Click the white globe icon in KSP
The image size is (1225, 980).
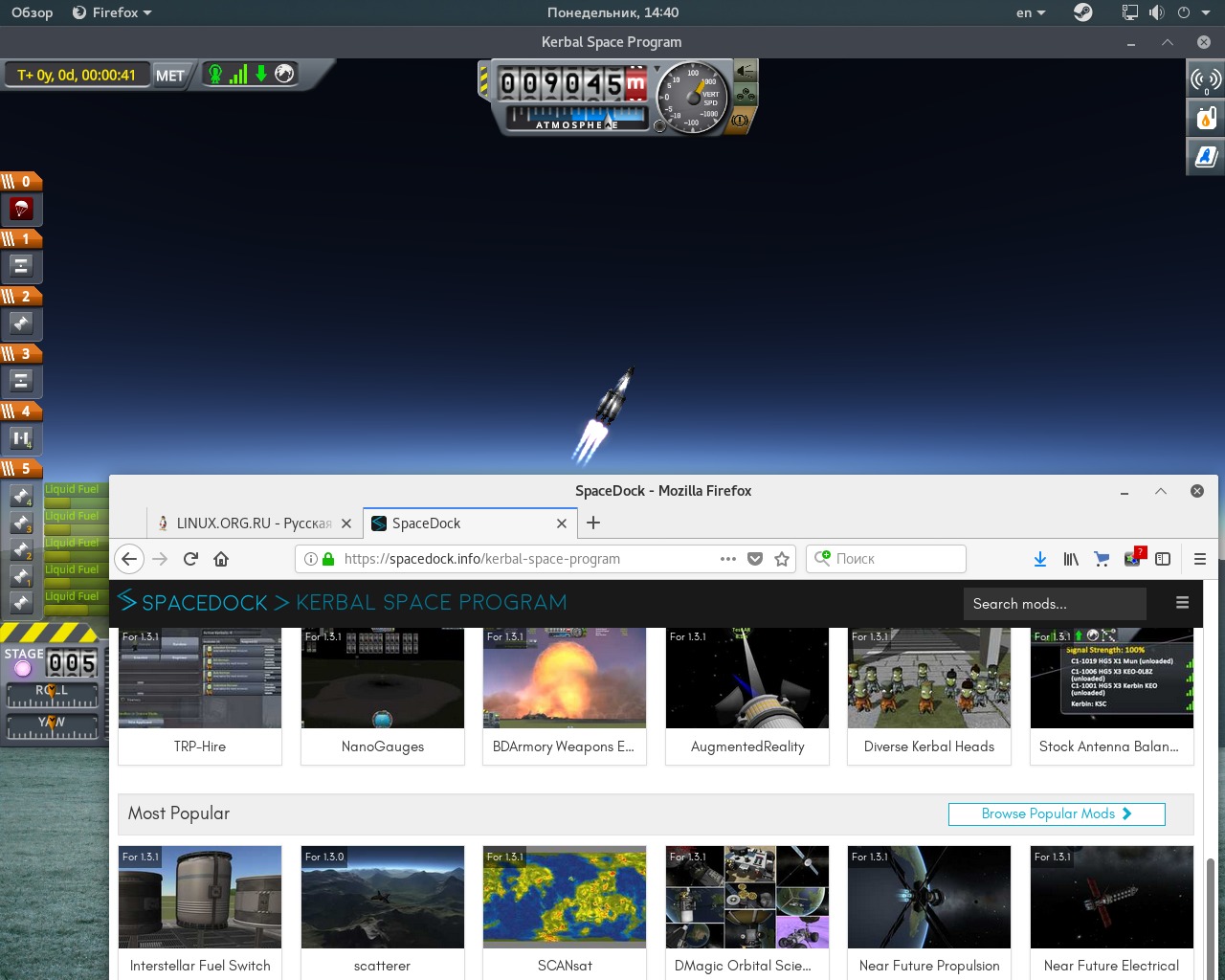click(284, 74)
